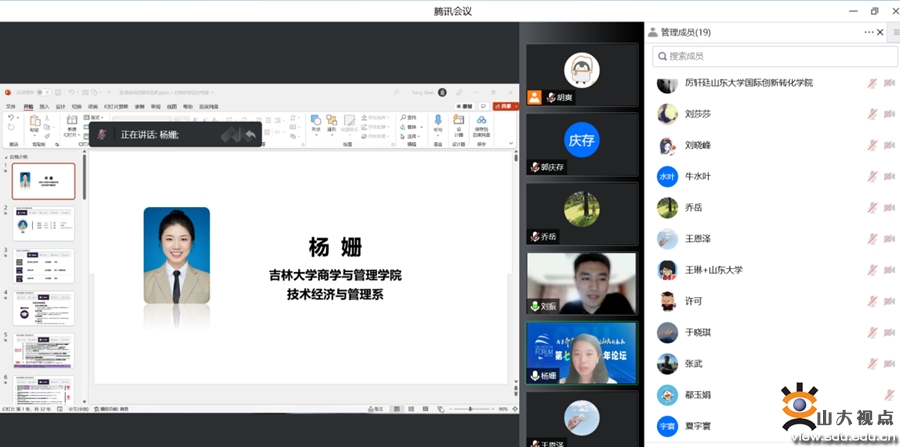Viewport: 900px width, 447px height.
Task: Adjust the zoom slider in PowerPoint status bar
Action: click(x=471, y=409)
